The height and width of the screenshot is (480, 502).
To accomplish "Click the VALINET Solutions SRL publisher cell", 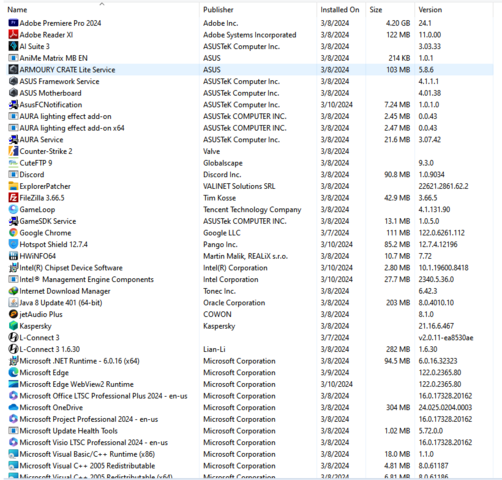I will point(239,186).
